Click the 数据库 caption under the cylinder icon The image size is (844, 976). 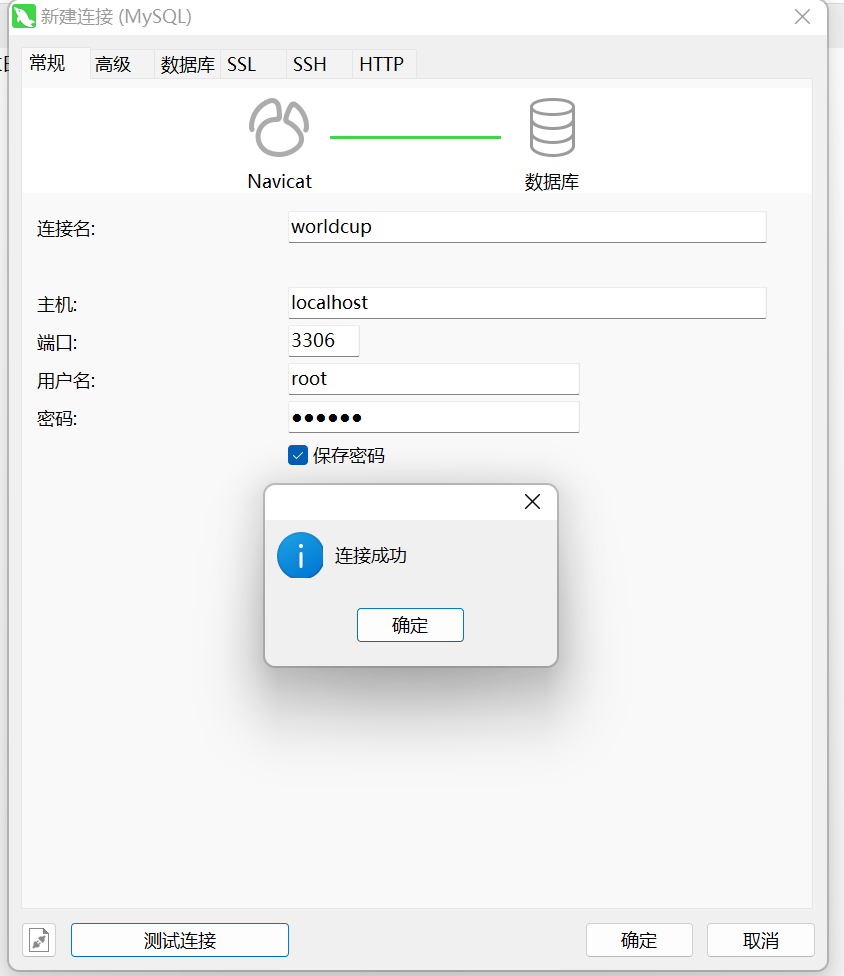click(551, 182)
